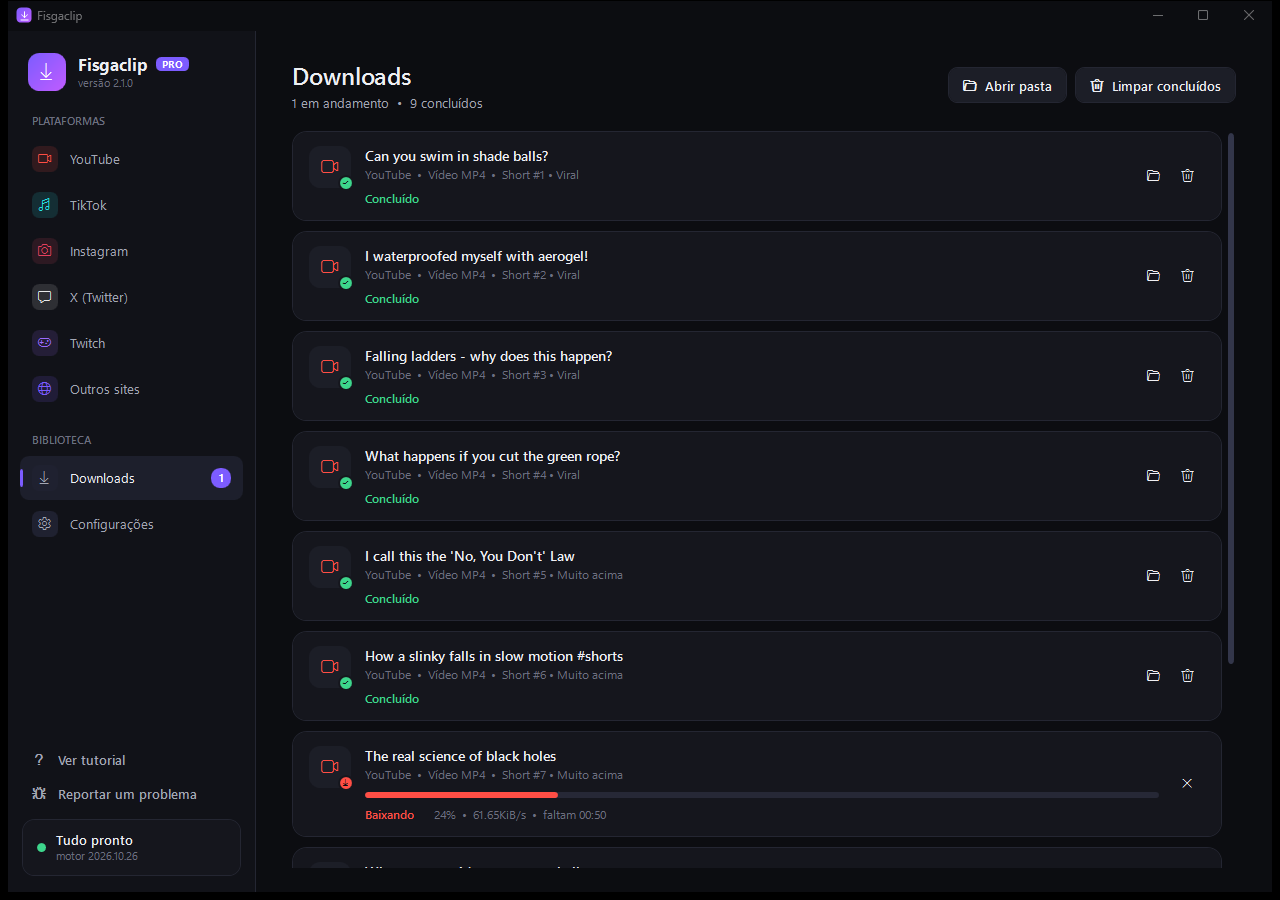Click video icon of 'I waterproofed myself with aerogel!'
The height and width of the screenshot is (900, 1280).
coord(330,267)
